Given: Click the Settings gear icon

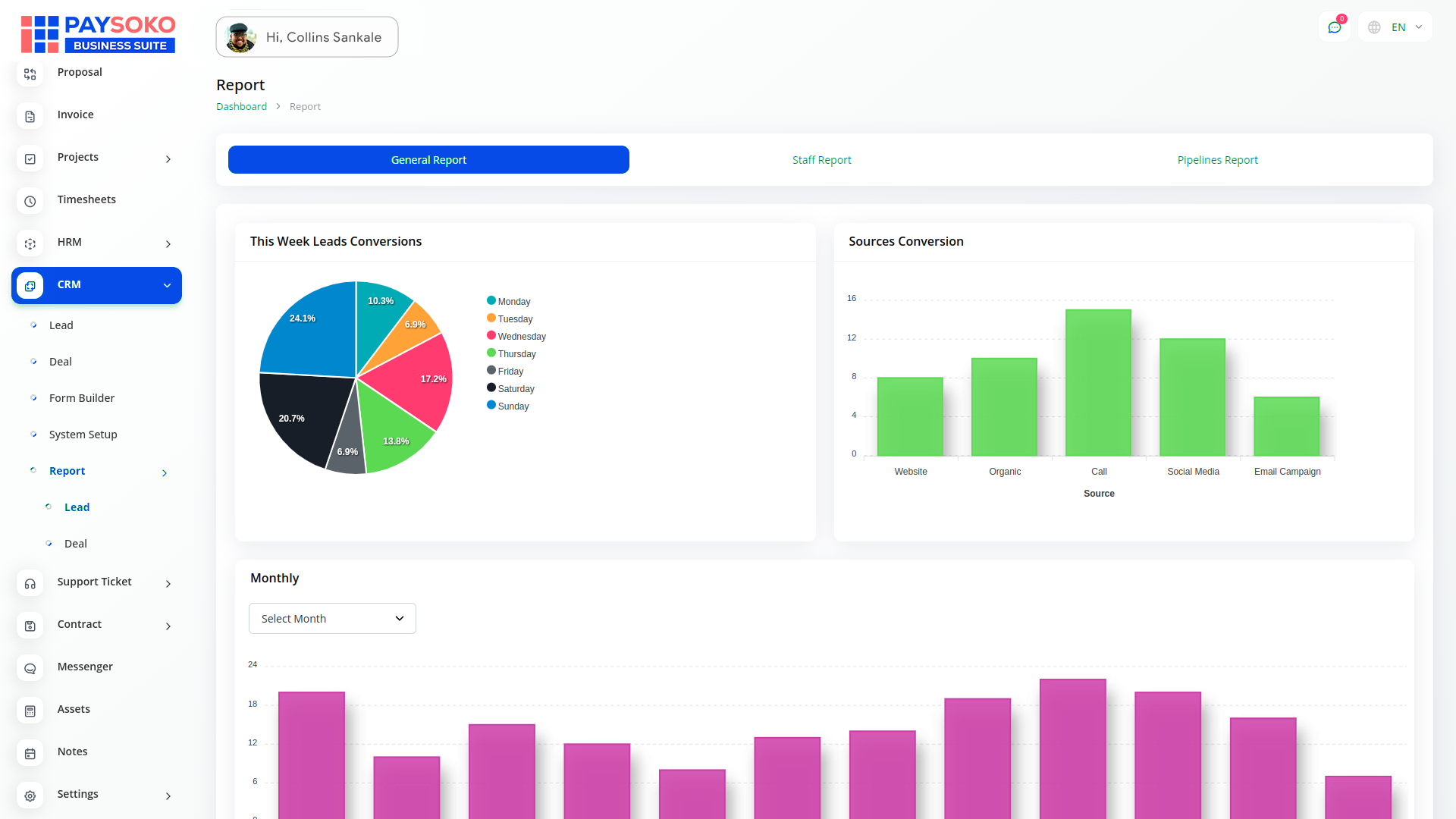Looking at the screenshot, I should pyautogui.click(x=30, y=795).
